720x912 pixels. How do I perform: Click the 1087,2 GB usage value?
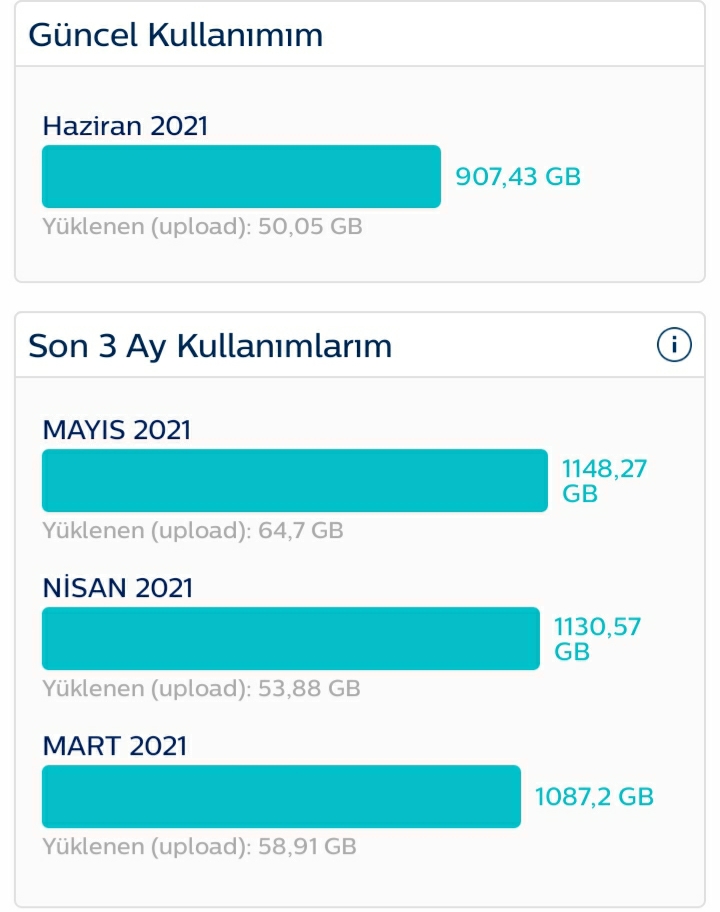coord(594,797)
